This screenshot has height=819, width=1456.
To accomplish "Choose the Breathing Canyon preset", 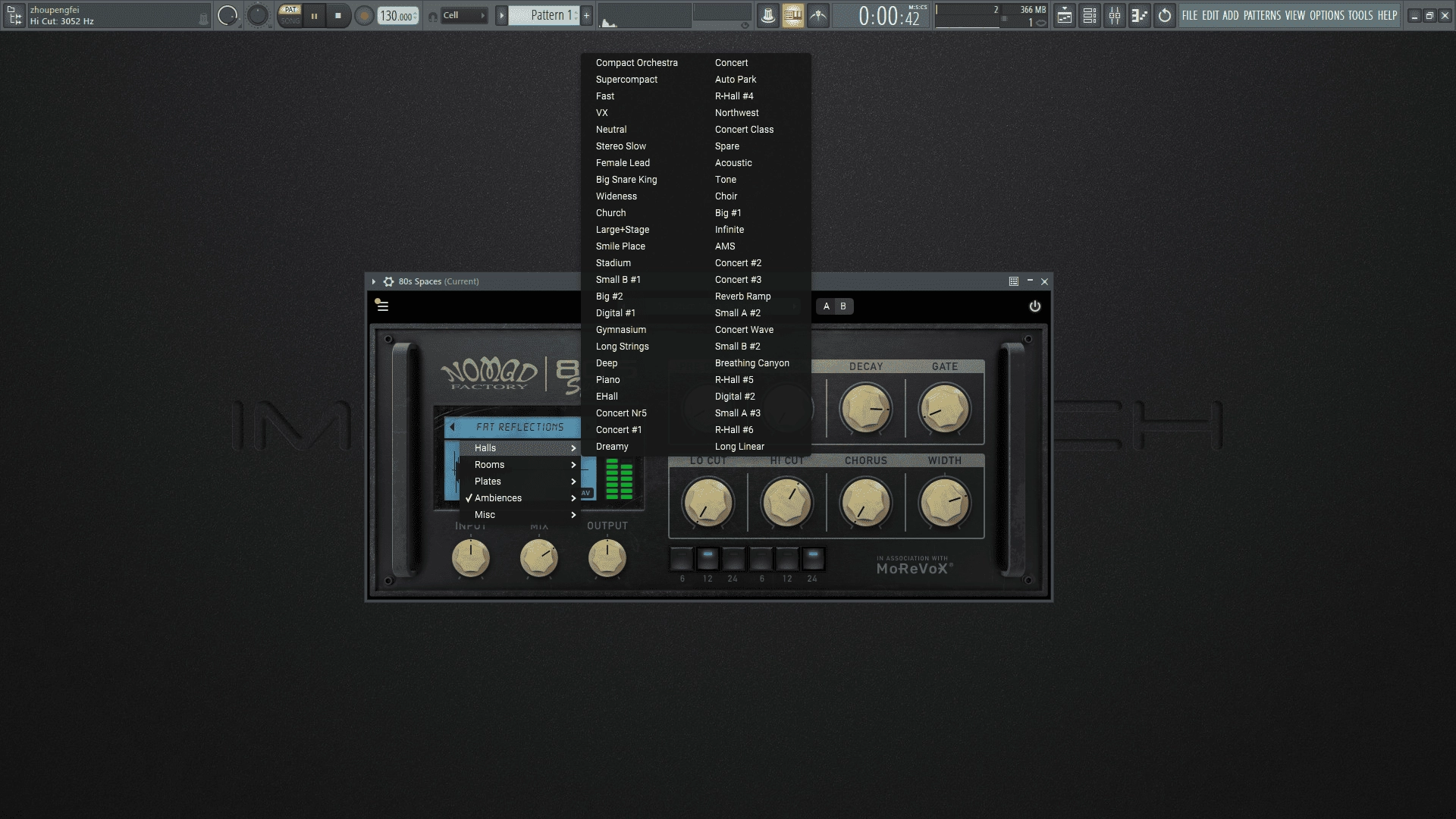I will click(752, 363).
